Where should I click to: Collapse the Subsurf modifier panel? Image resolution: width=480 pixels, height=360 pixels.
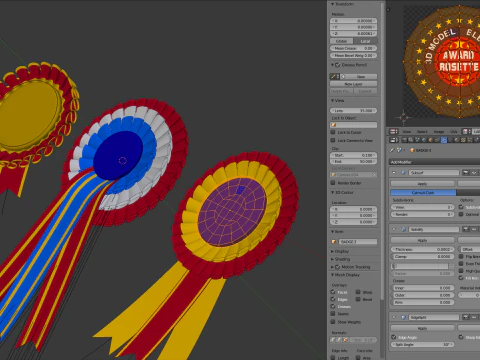(394, 173)
